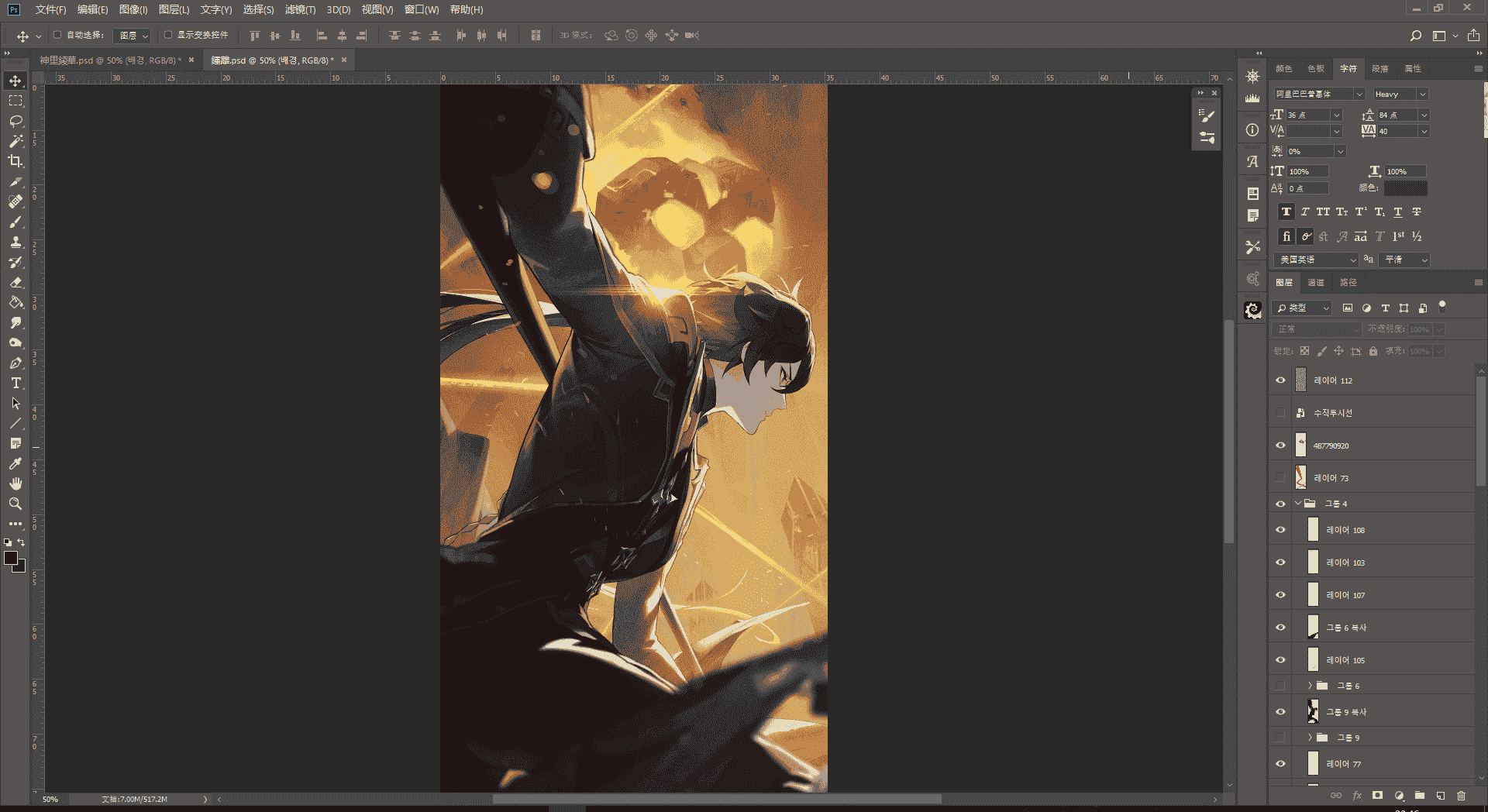Click the delete layer trash icon
The image size is (1488, 812).
click(1462, 795)
